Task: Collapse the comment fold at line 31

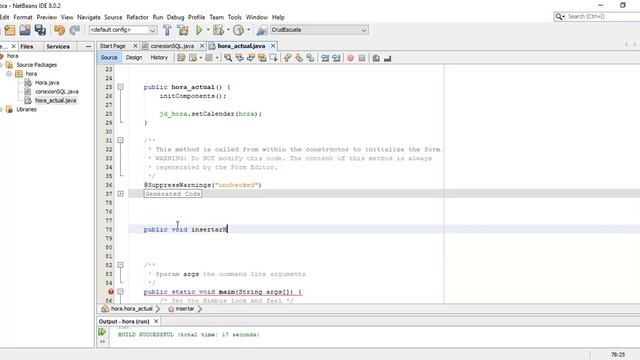Action: coord(120,140)
